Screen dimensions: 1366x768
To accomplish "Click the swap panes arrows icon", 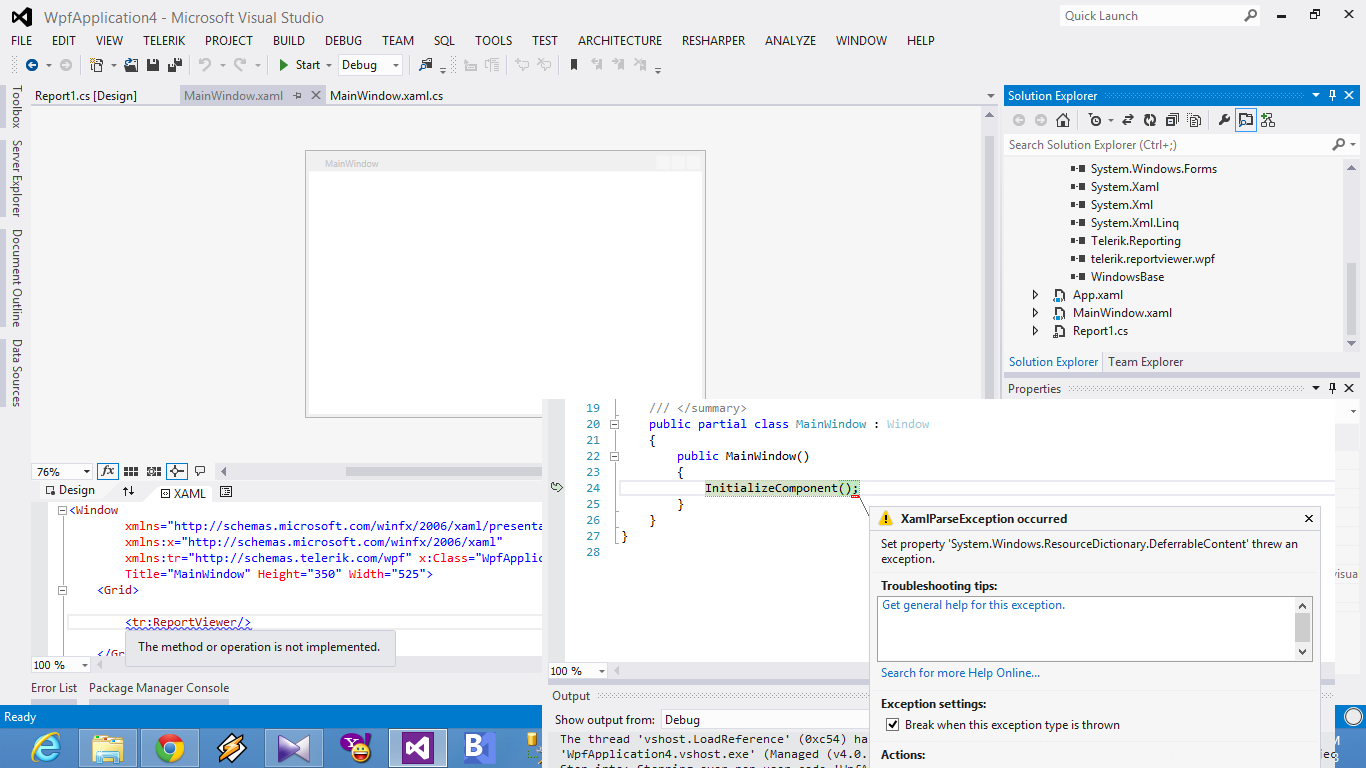I will click(x=128, y=492).
